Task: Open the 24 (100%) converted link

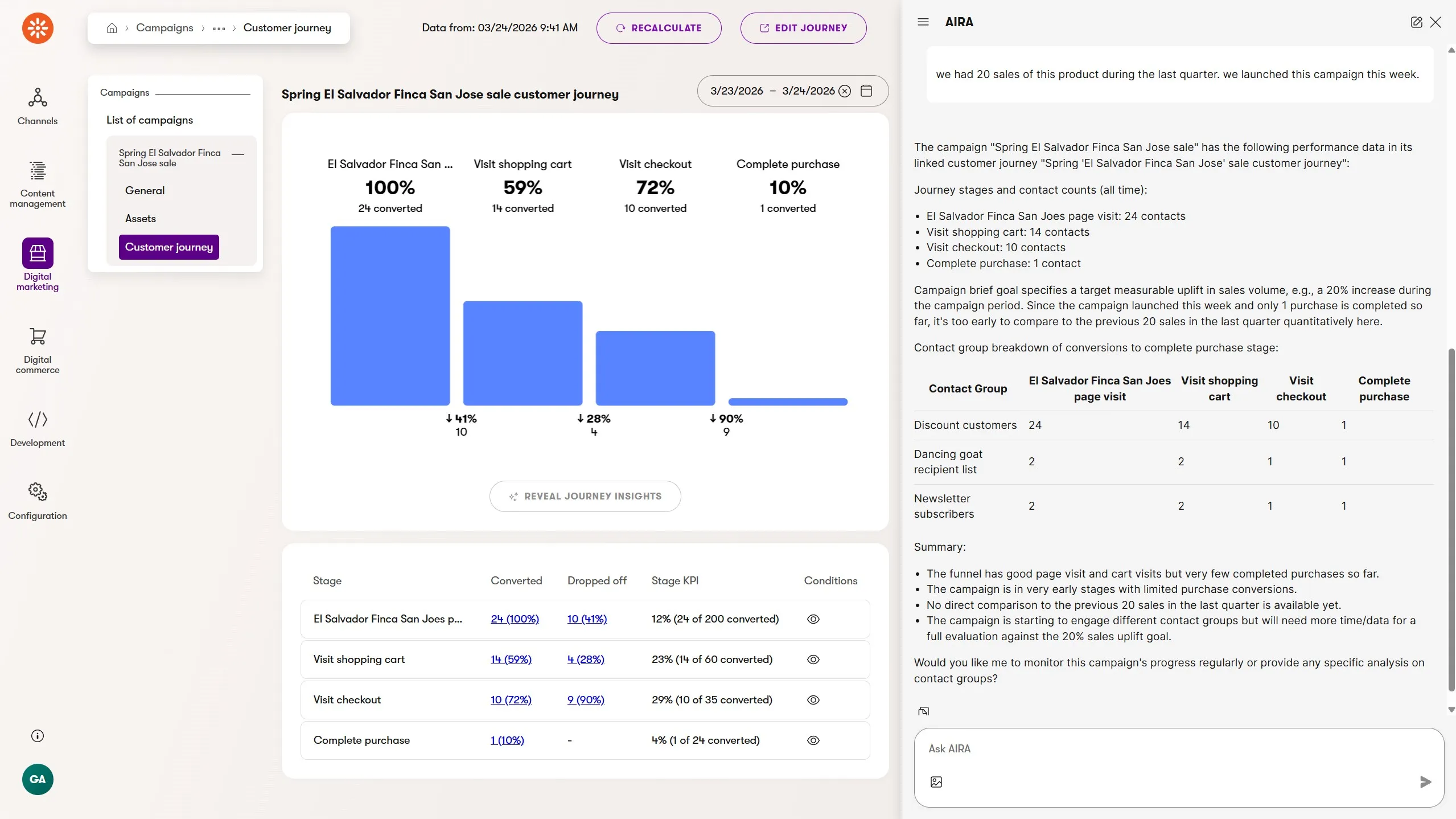Action: [x=514, y=619]
